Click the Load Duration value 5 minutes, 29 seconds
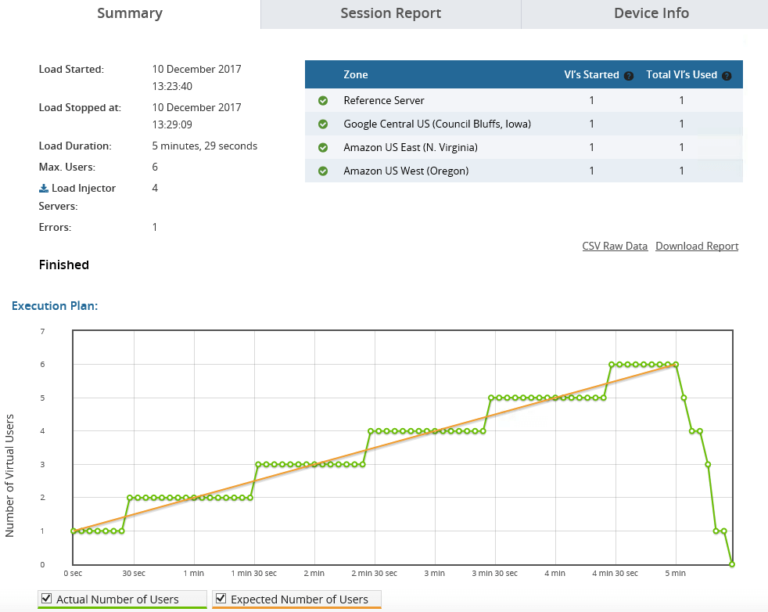This screenshot has width=768, height=612. (x=204, y=146)
